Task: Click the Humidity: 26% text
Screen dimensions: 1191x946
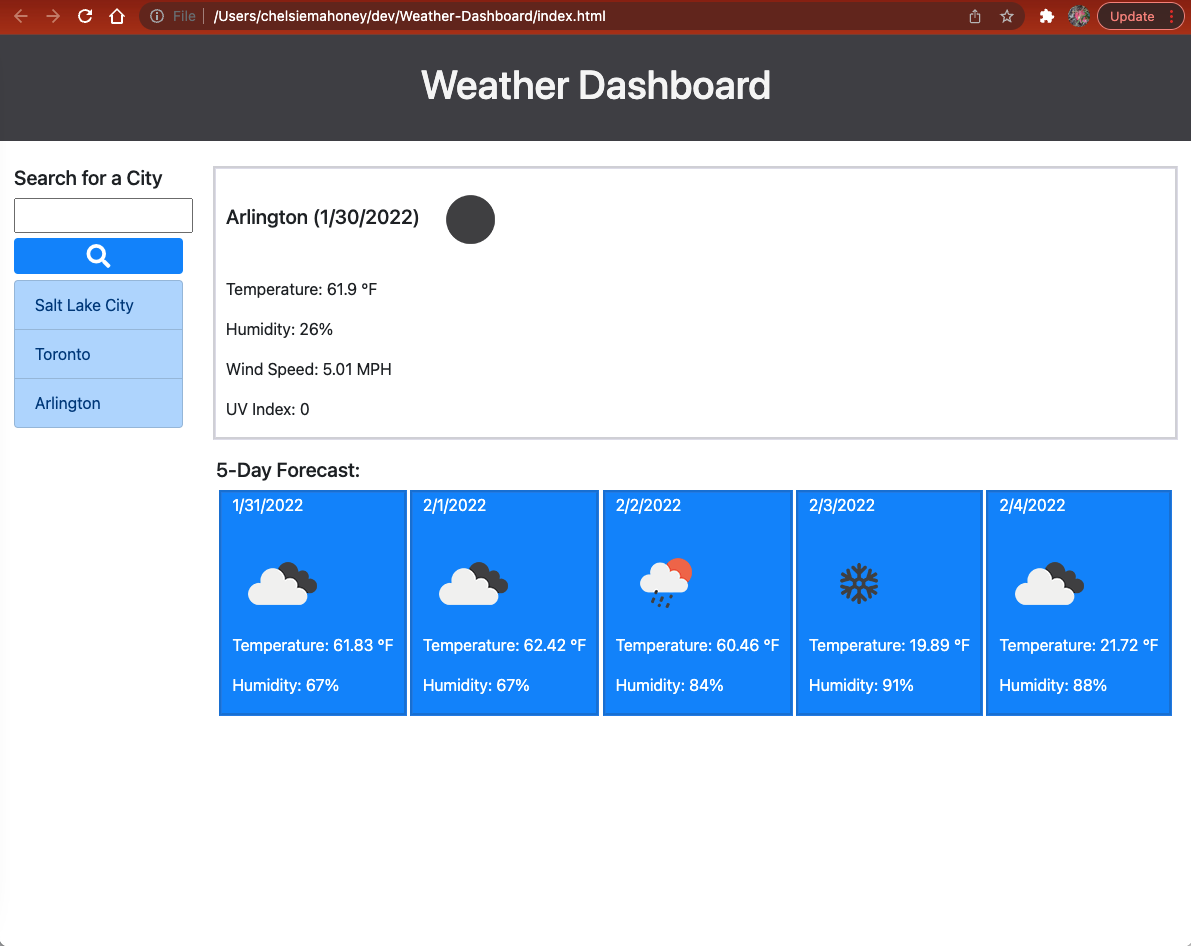Action: tap(280, 330)
